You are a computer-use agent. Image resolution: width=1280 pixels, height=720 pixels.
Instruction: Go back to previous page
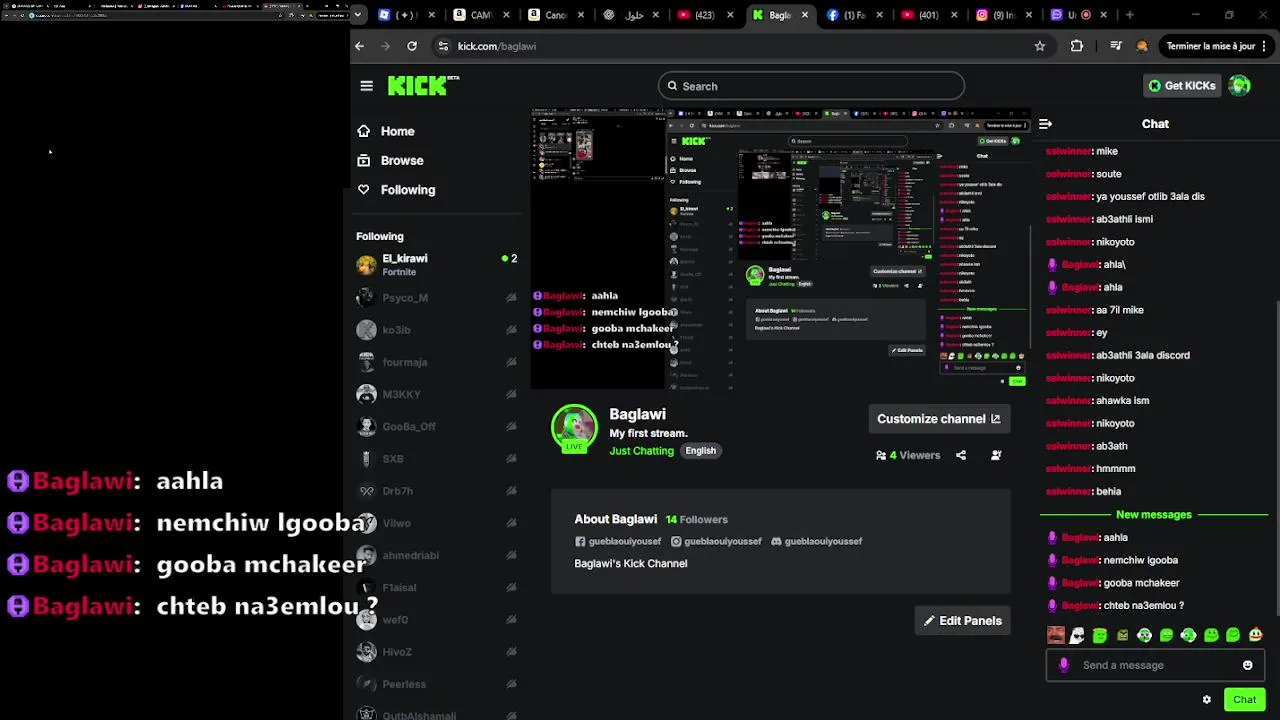360,46
